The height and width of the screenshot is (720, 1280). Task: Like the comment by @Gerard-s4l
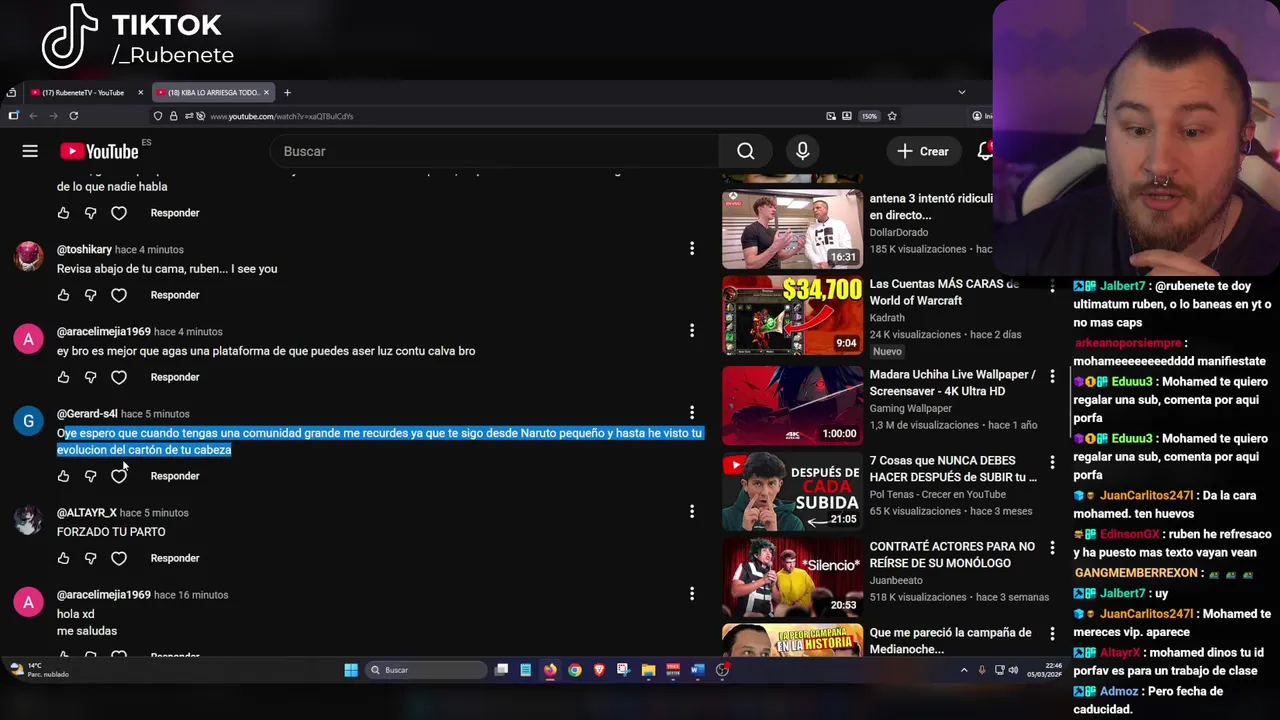tap(63, 476)
